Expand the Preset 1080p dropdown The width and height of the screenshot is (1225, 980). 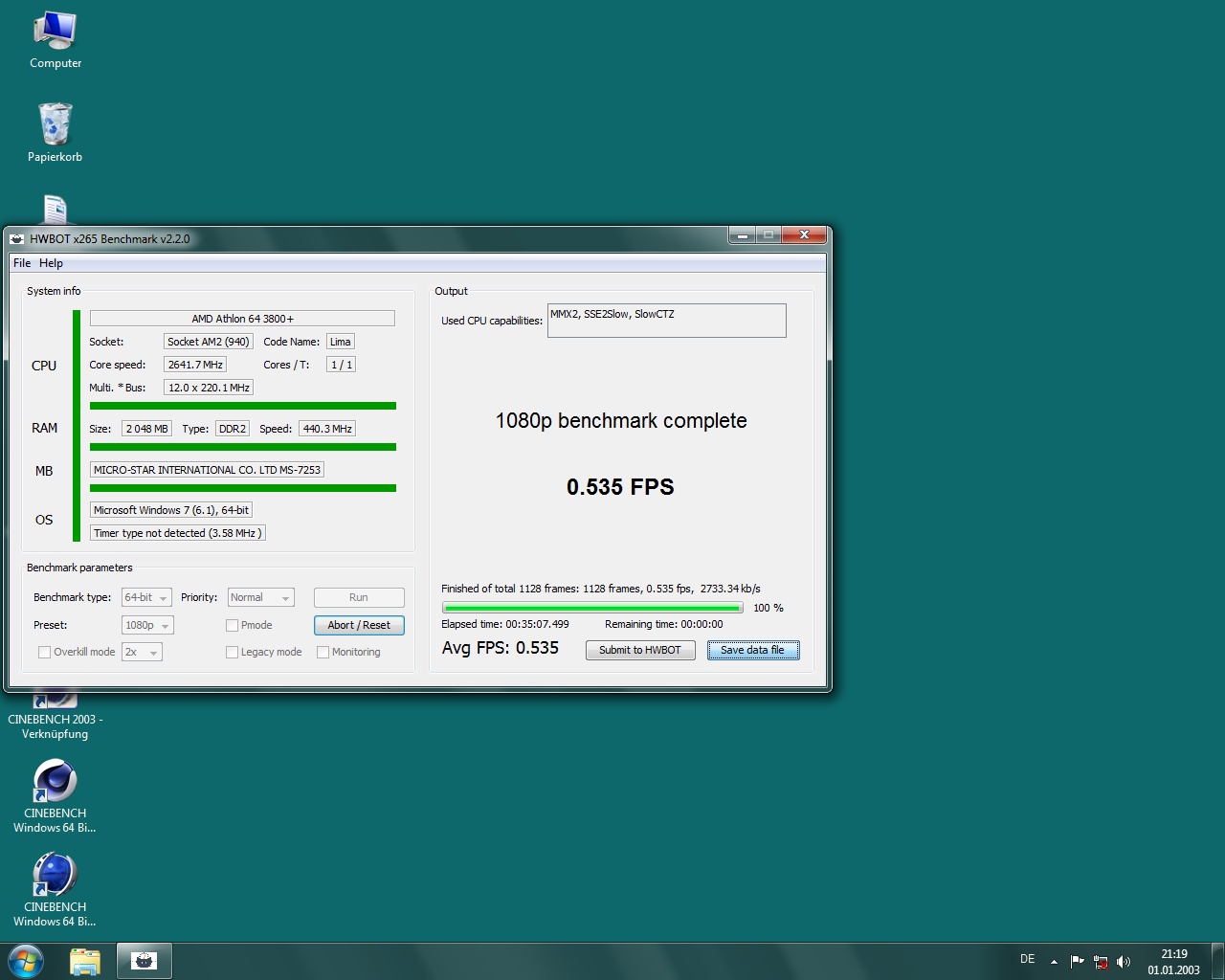coord(147,625)
